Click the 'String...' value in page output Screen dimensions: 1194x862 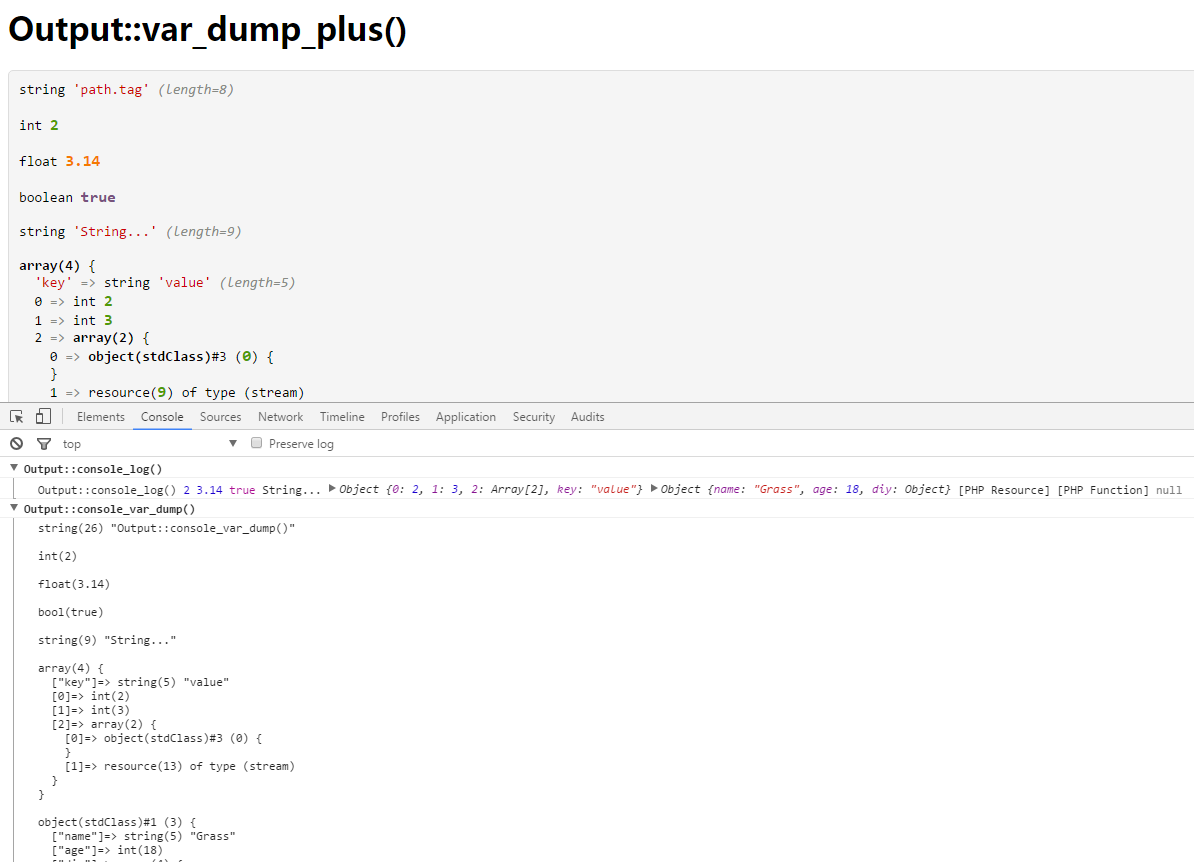(115, 231)
